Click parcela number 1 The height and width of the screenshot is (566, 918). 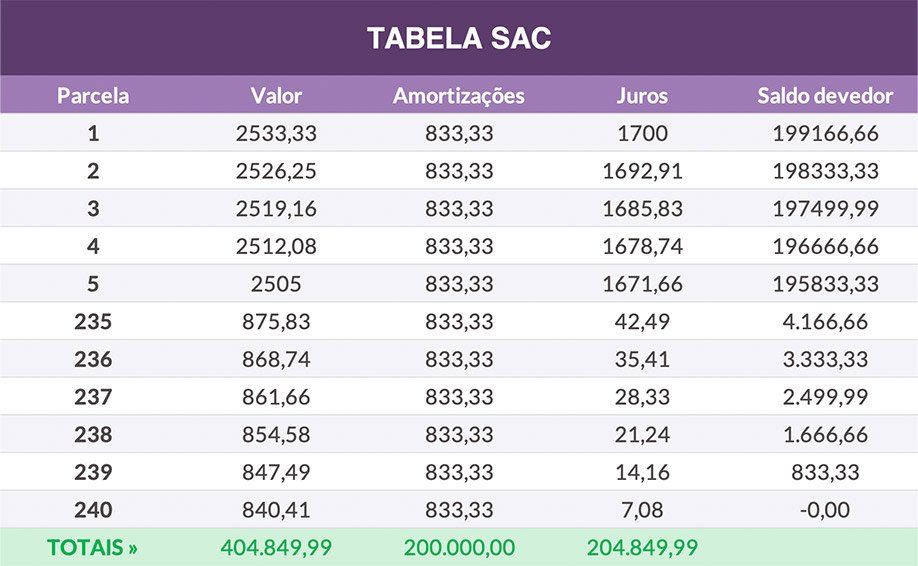pyautogui.click(x=93, y=133)
